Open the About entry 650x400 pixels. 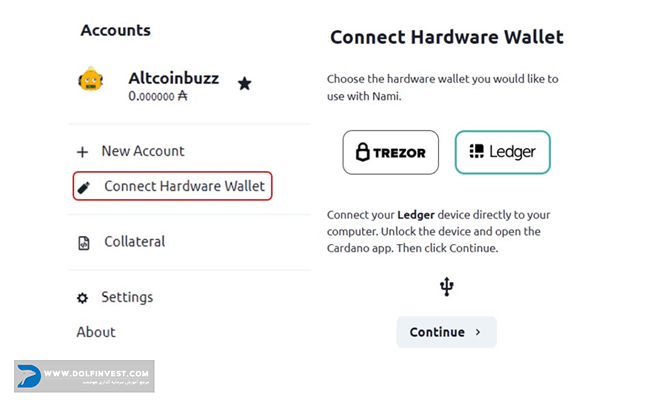pyautogui.click(x=96, y=332)
